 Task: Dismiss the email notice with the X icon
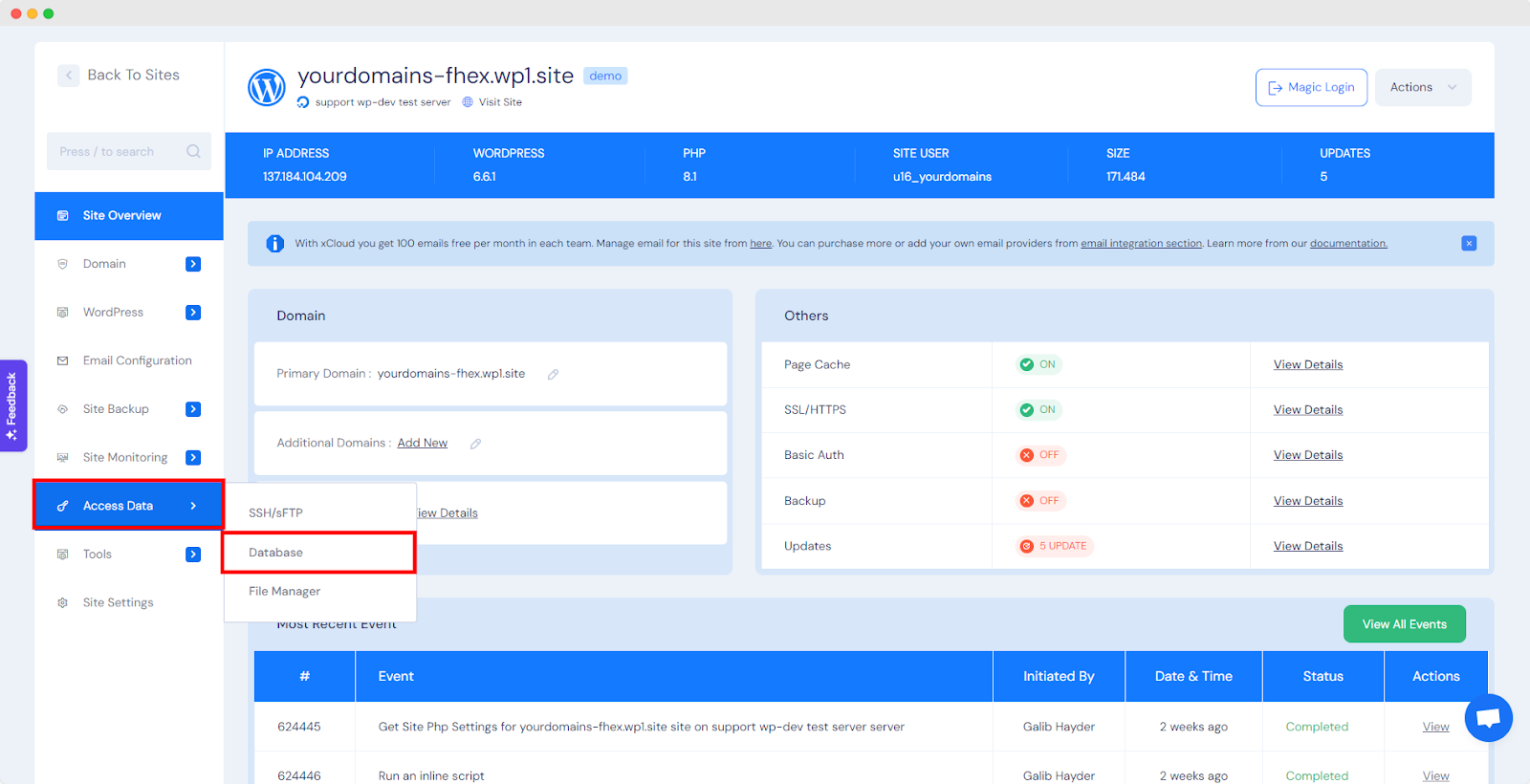coord(1469,244)
